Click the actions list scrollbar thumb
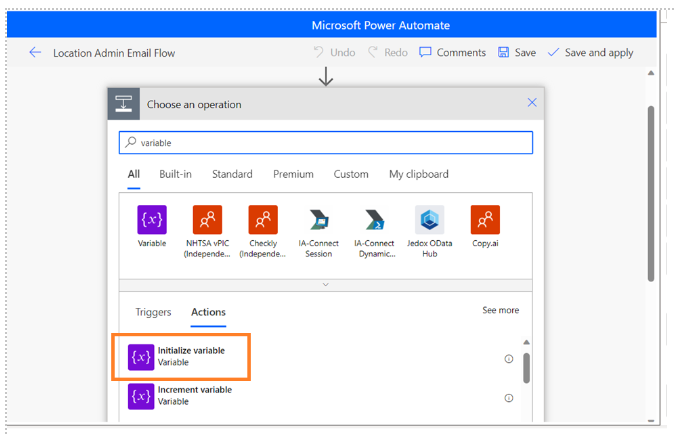676x435 pixels. [x=526, y=368]
